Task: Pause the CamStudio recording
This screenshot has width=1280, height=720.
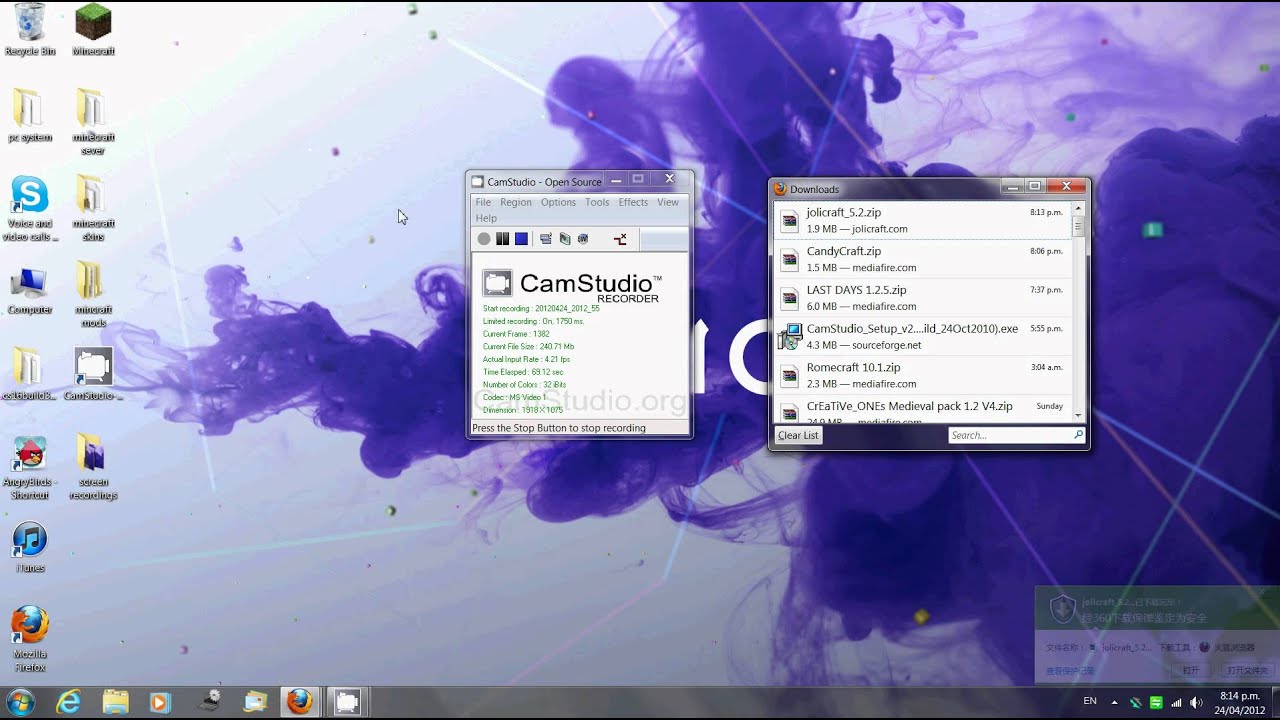Action: pos(503,239)
